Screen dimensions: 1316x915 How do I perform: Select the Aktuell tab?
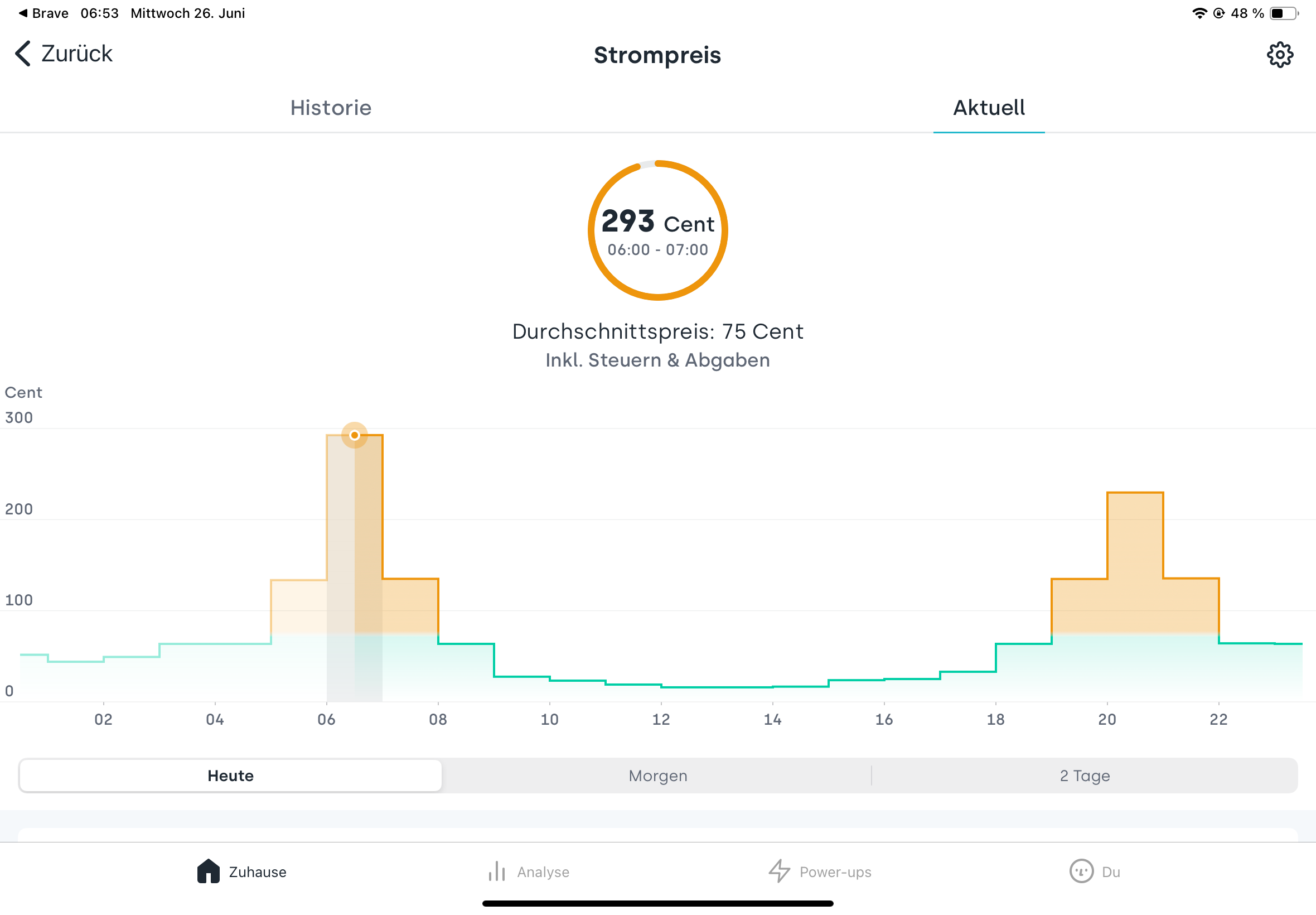[988, 108]
